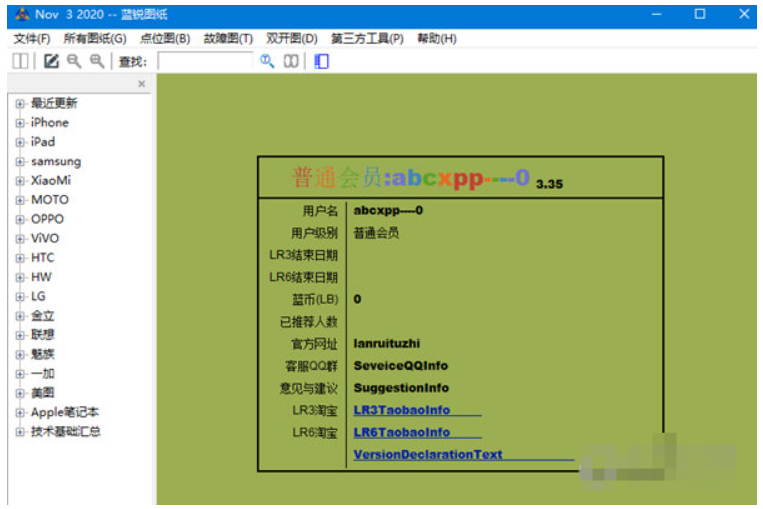
Task: Open the LR6TaobaoInfo link
Action: (401, 432)
